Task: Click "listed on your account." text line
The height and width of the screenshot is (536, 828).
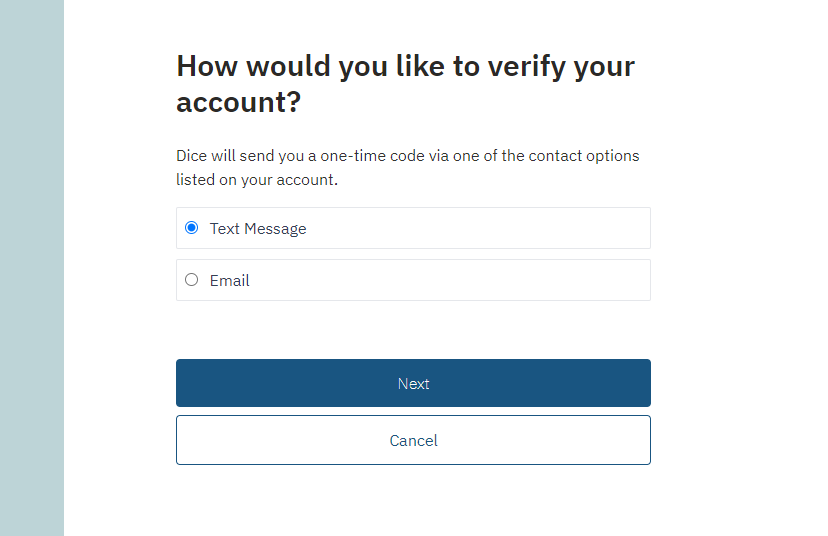Action: 257,181
